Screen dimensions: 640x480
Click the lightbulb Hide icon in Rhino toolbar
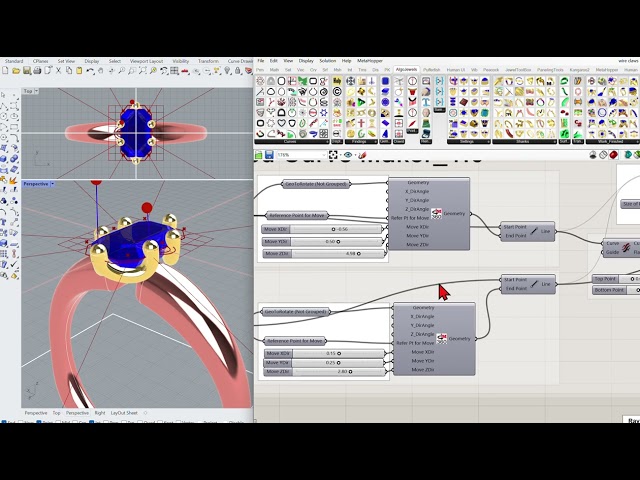pos(227,71)
